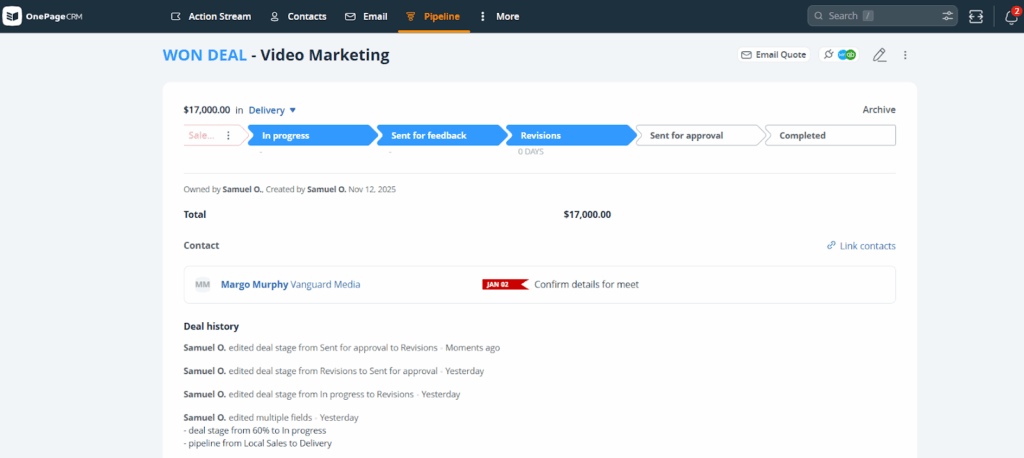Open the More navigation menu
Image resolution: width=1024 pixels, height=458 pixels.
click(x=498, y=16)
